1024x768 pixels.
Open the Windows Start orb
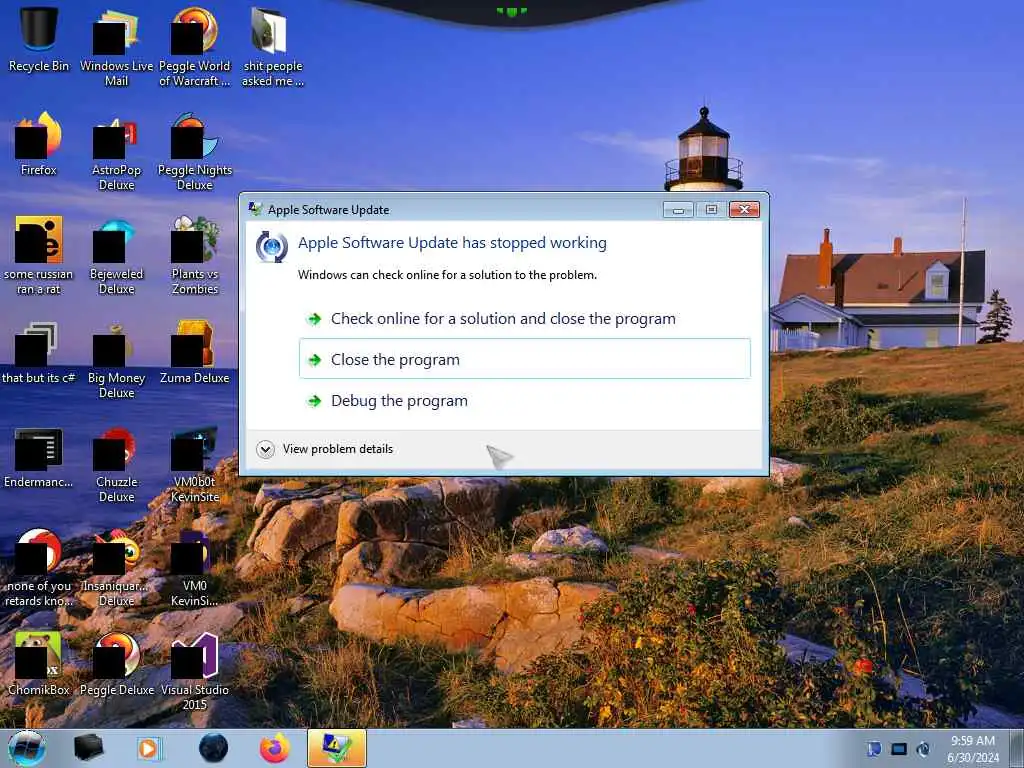click(27, 748)
